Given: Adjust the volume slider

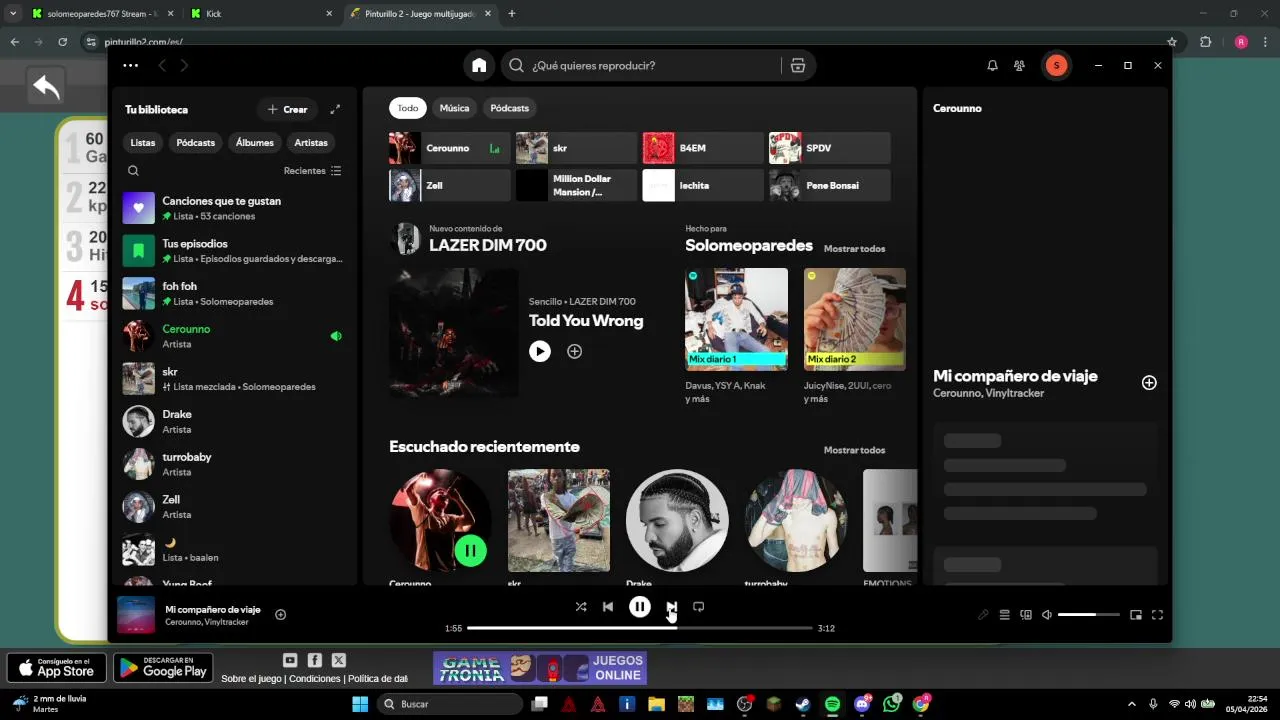Looking at the screenshot, I should (1088, 615).
